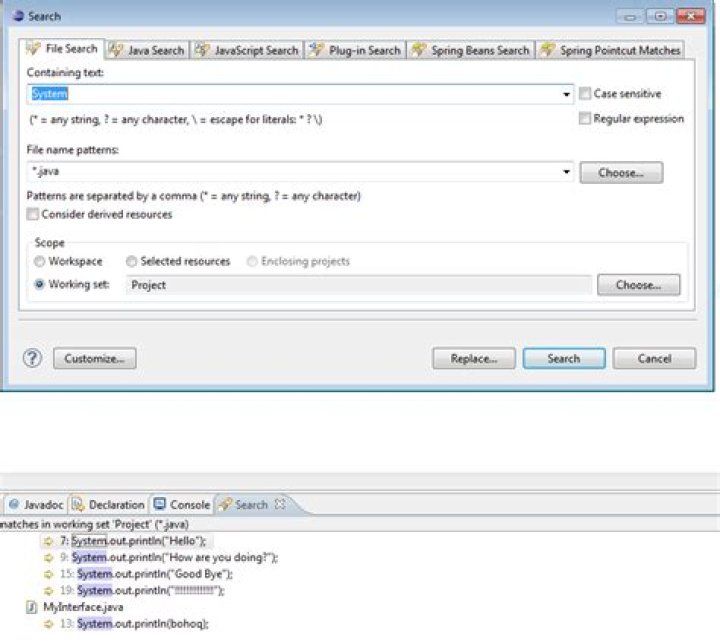Viewport: 720px width, 643px height.
Task: Switch to the File Search tab
Action: pyautogui.click(x=62, y=49)
